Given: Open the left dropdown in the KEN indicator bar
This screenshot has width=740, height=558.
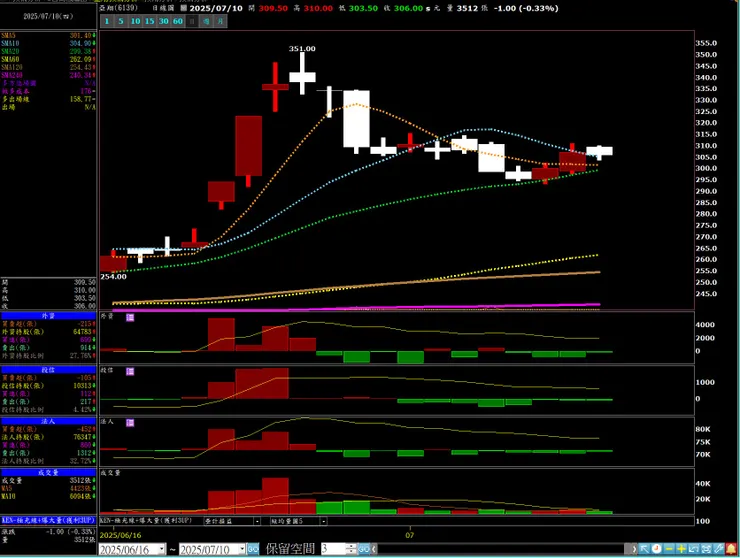Looking at the screenshot, I should (257, 521).
